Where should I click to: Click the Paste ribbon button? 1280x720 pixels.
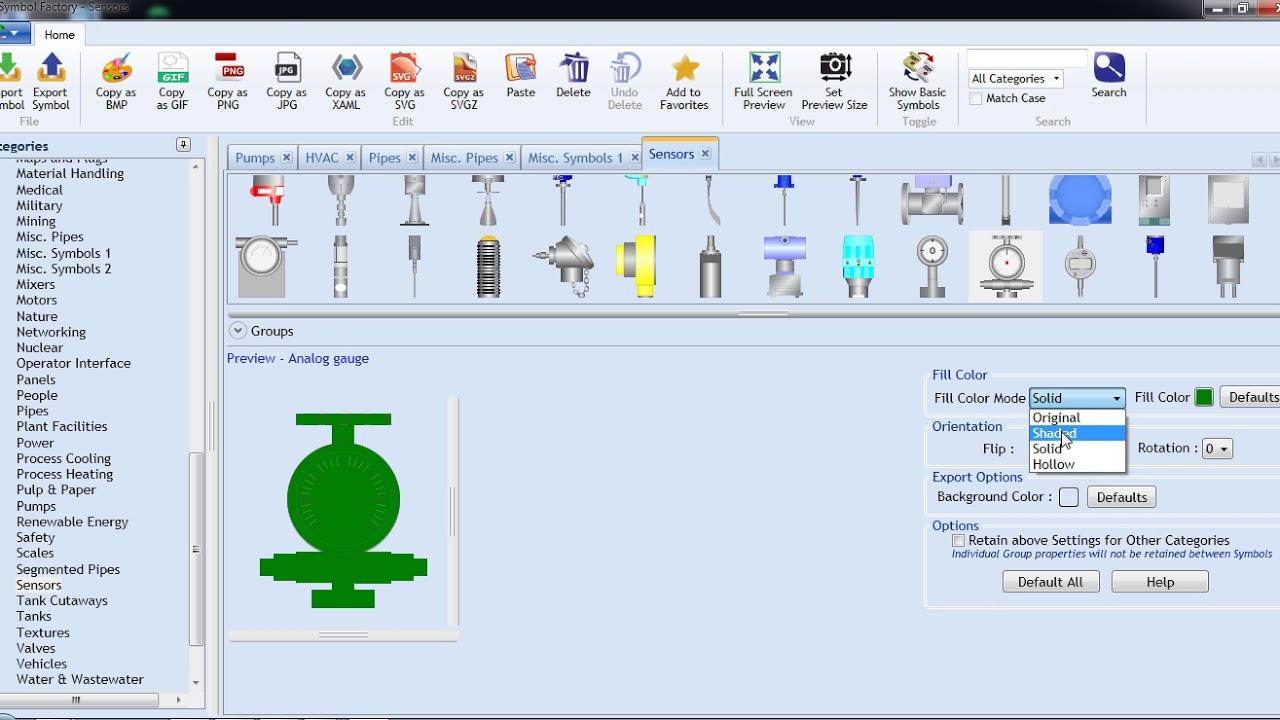pos(520,76)
